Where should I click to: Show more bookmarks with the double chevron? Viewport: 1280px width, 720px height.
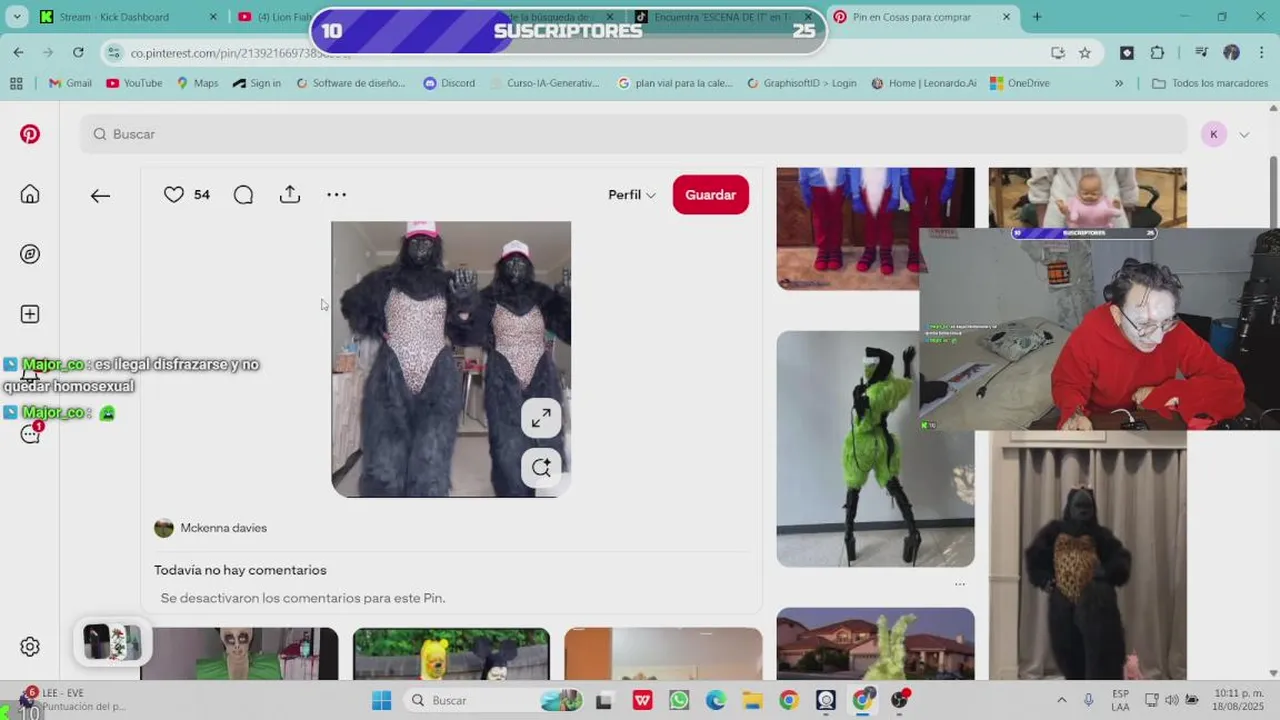pos(1119,83)
